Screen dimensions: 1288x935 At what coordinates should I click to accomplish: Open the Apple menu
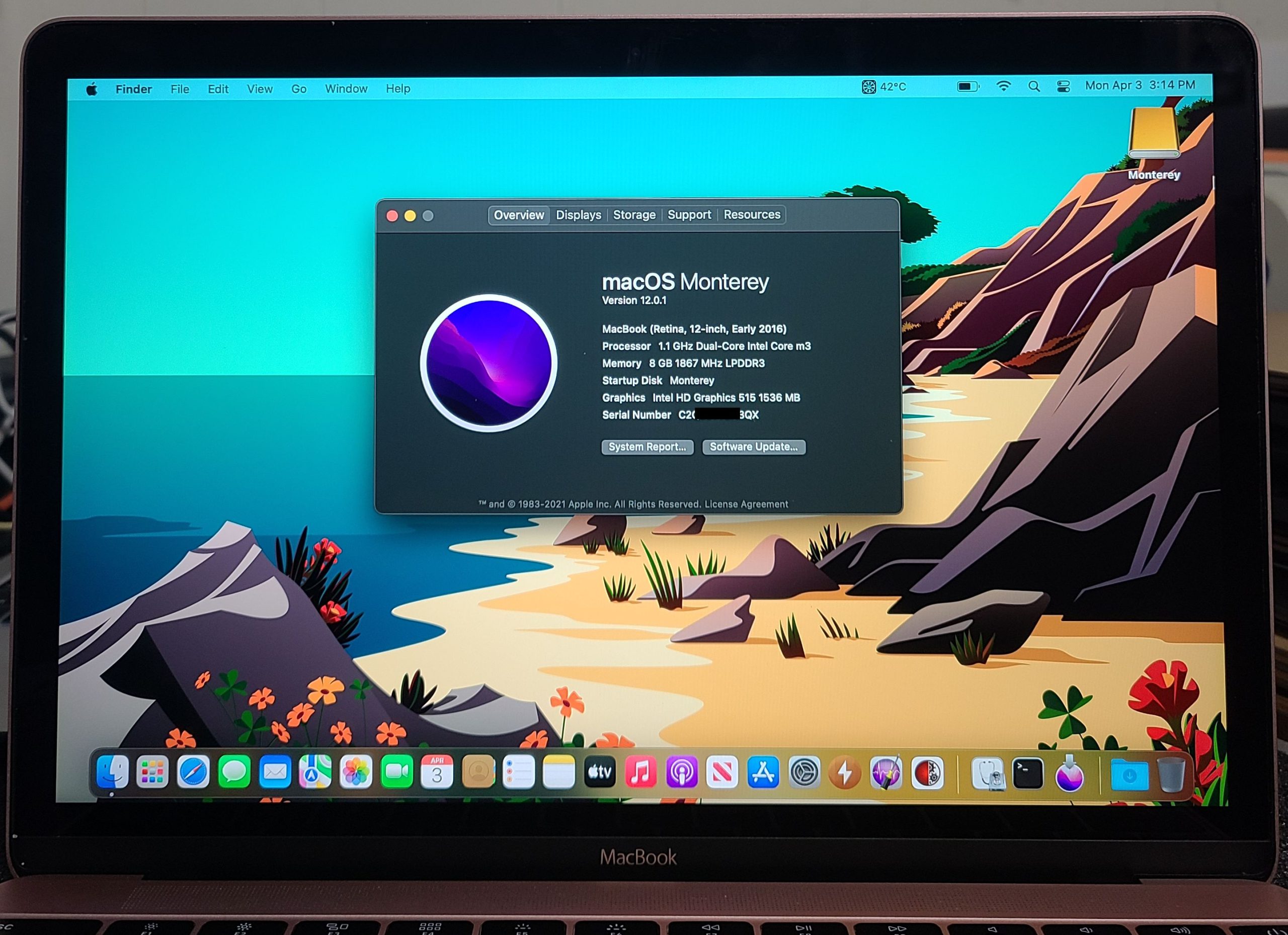[x=92, y=89]
